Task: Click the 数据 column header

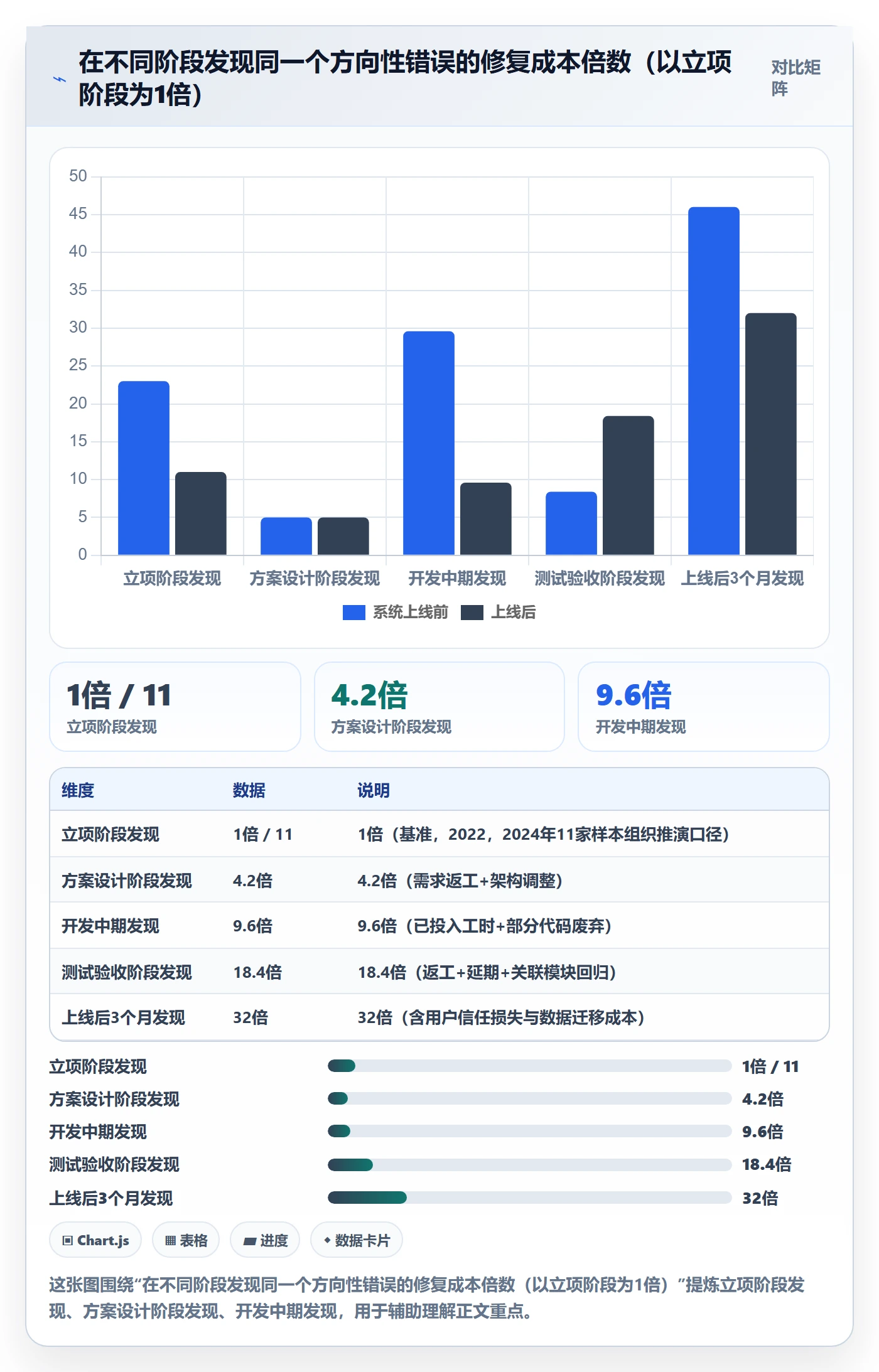Action: pos(249,790)
